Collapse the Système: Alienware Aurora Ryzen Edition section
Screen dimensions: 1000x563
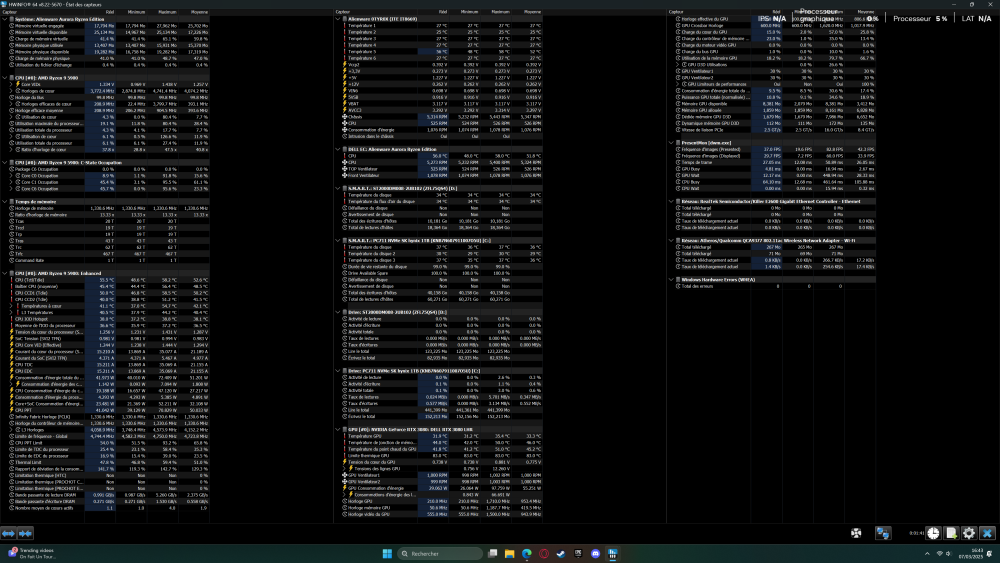click(x=4, y=19)
